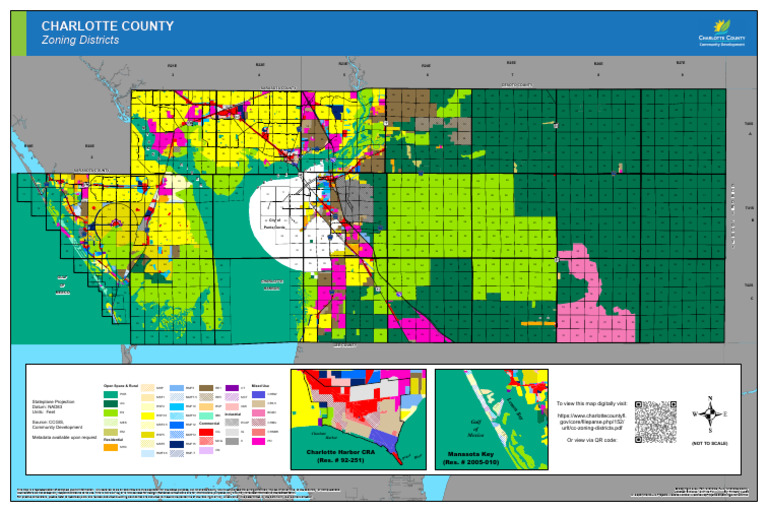This screenshot has height=512, width=768.
Task: Click the 'Manasota Key' caption
Action: [471, 454]
